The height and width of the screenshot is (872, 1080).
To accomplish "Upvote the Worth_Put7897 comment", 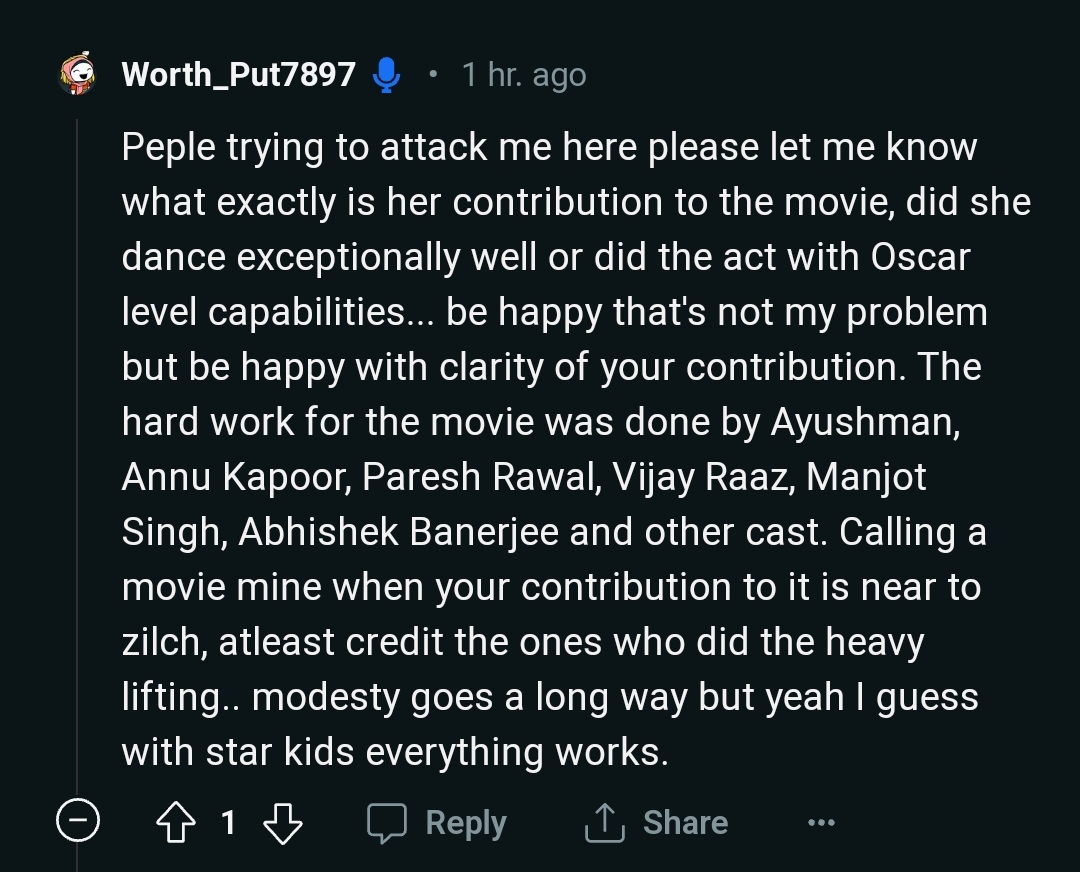I will [177, 823].
